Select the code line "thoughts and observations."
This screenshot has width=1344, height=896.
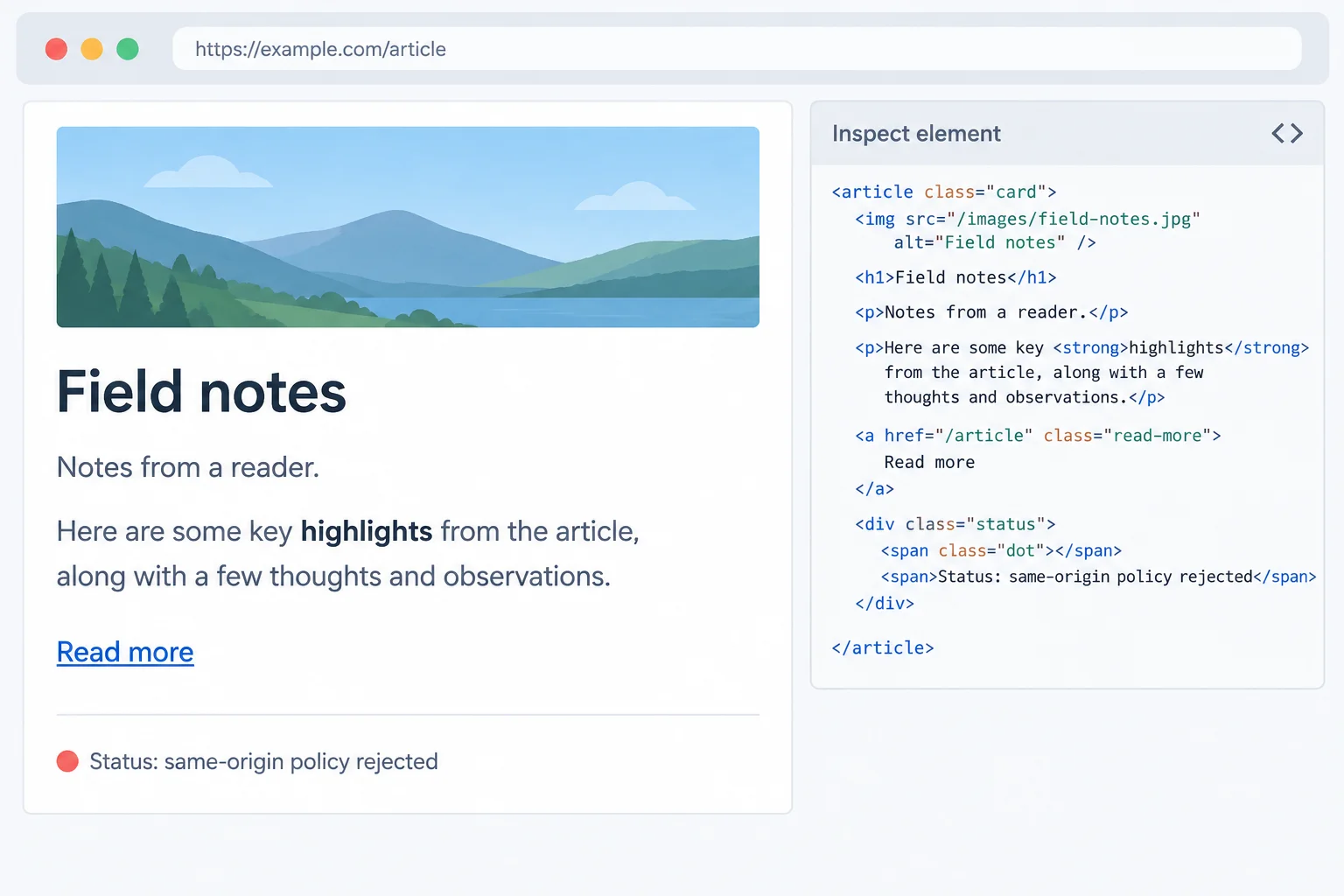coord(1025,397)
